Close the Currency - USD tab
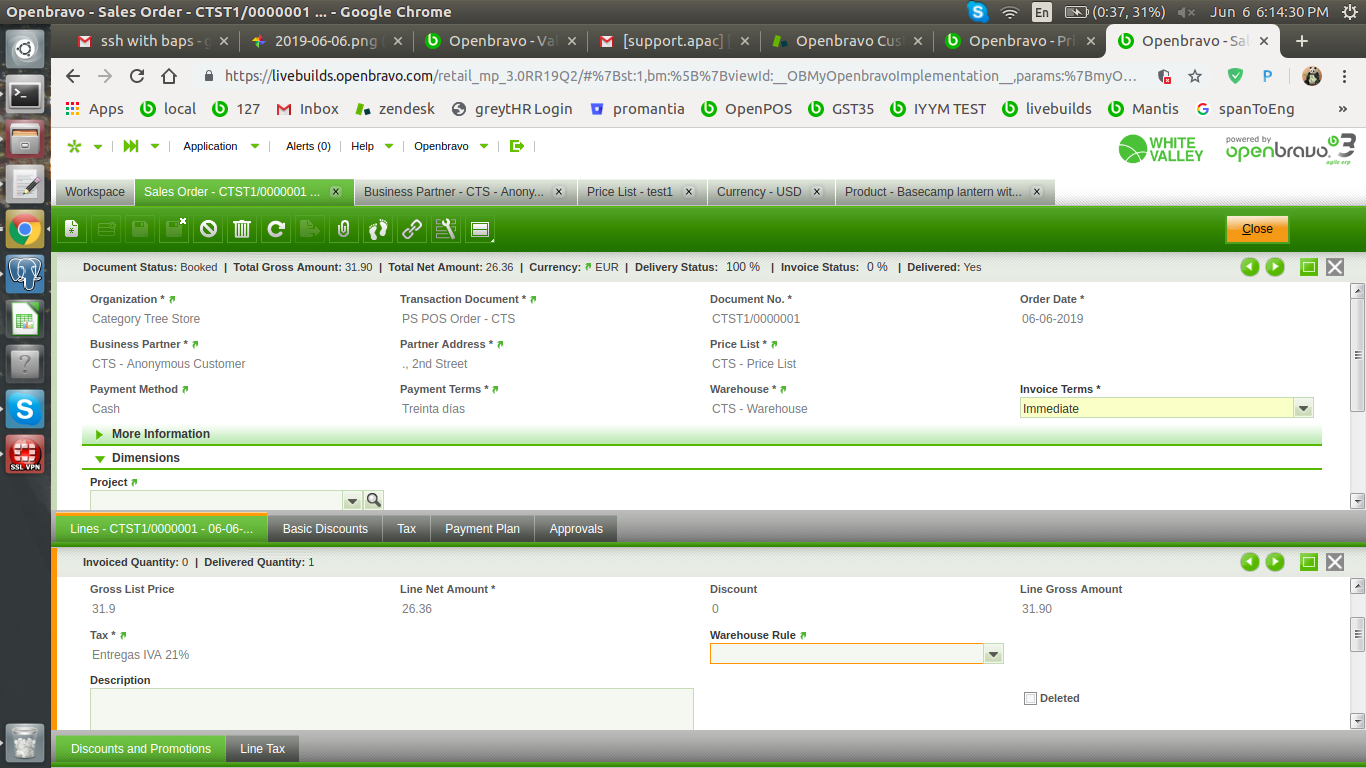This screenshot has height=768, width=1366. pos(816,192)
